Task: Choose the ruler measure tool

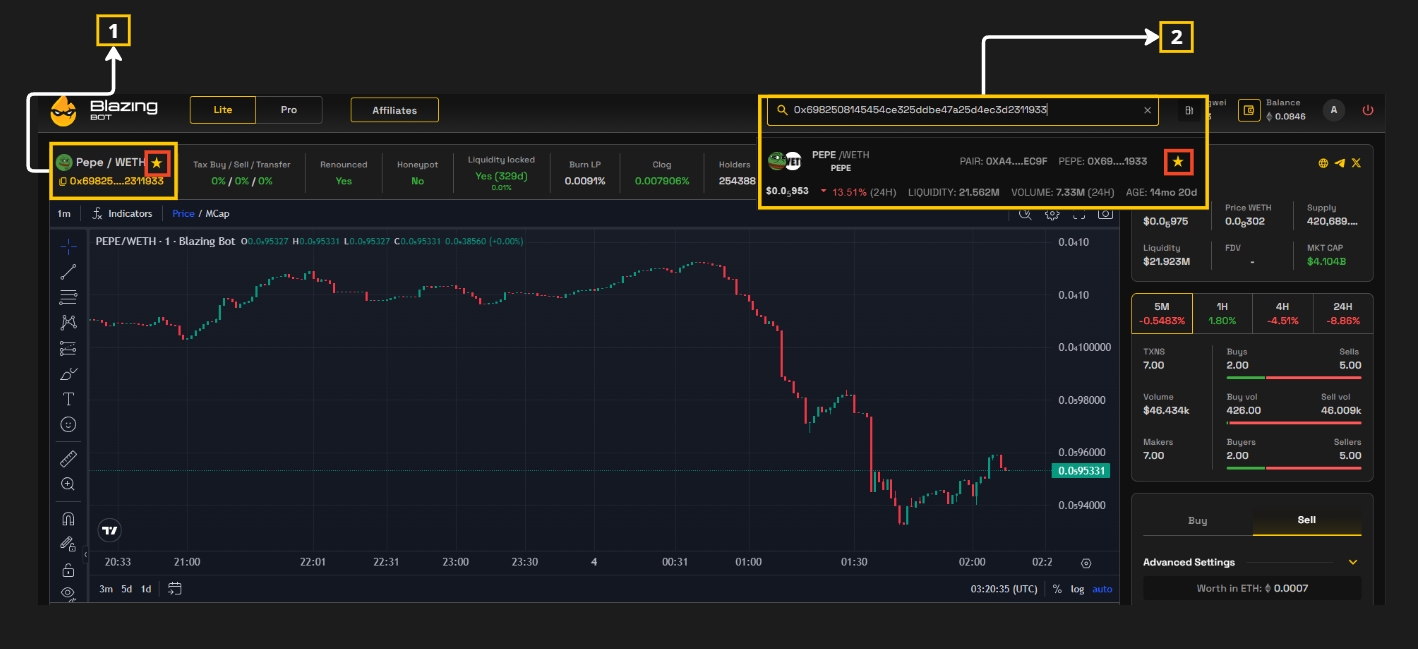Action: click(x=68, y=458)
